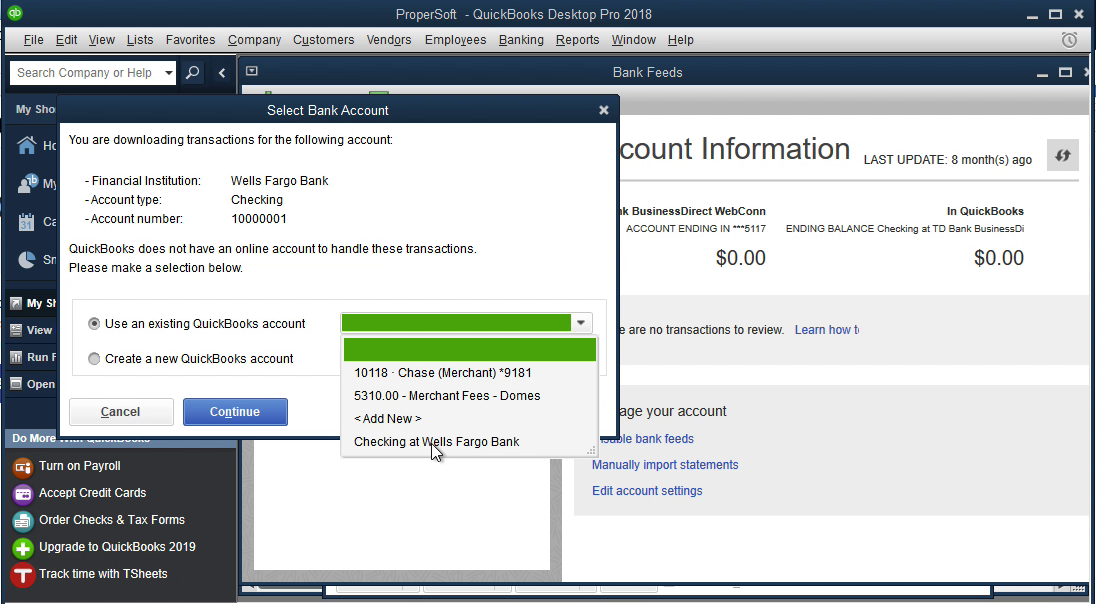
Task: Click the Turn on Payroll icon
Action: 22,466
